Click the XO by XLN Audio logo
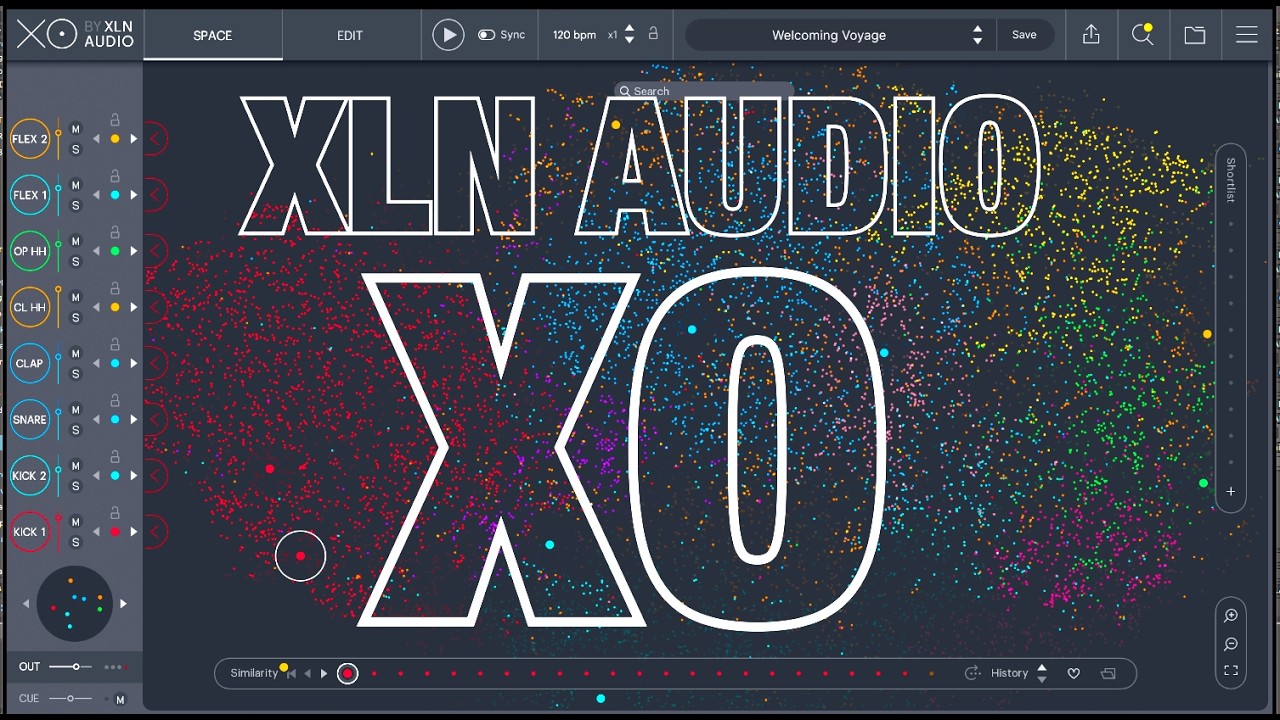 (x=75, y=34)
